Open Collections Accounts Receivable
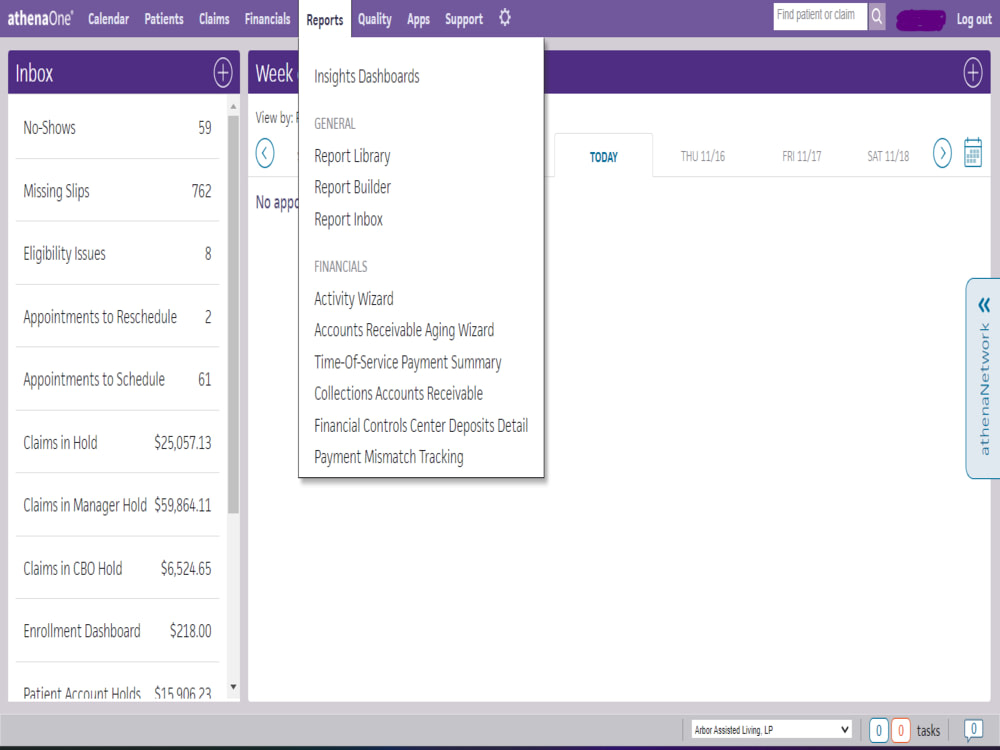1000x750 pixels. (x=399, y=393)
